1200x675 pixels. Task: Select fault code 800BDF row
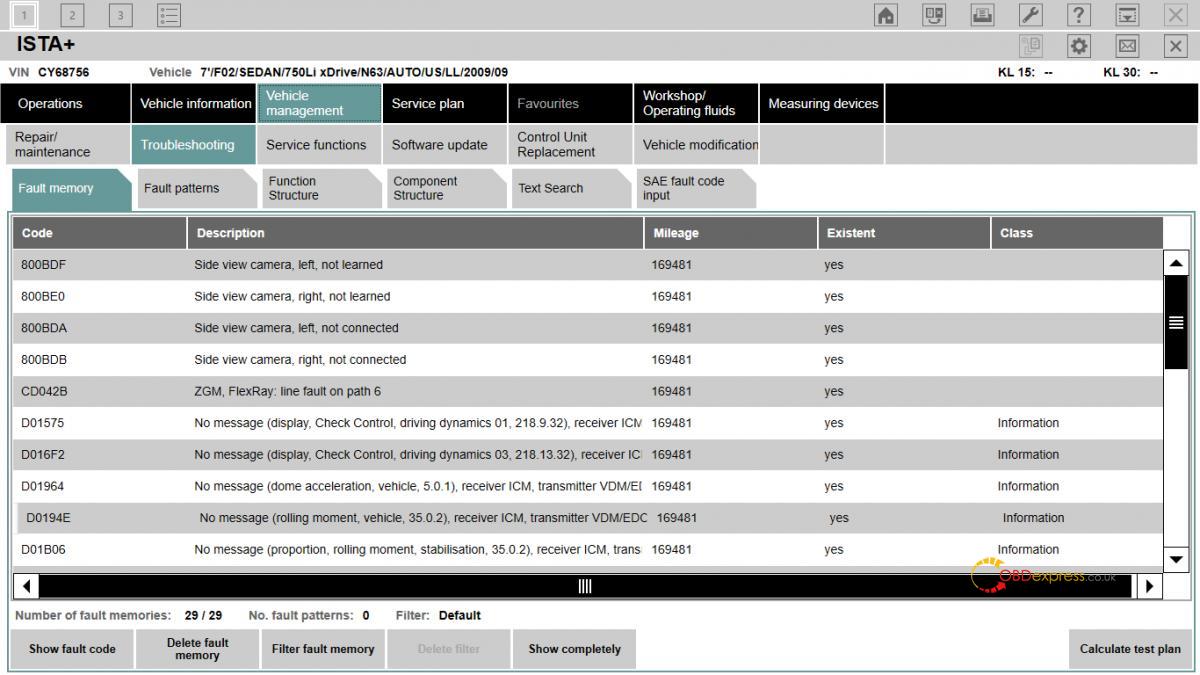pos(588,265)
